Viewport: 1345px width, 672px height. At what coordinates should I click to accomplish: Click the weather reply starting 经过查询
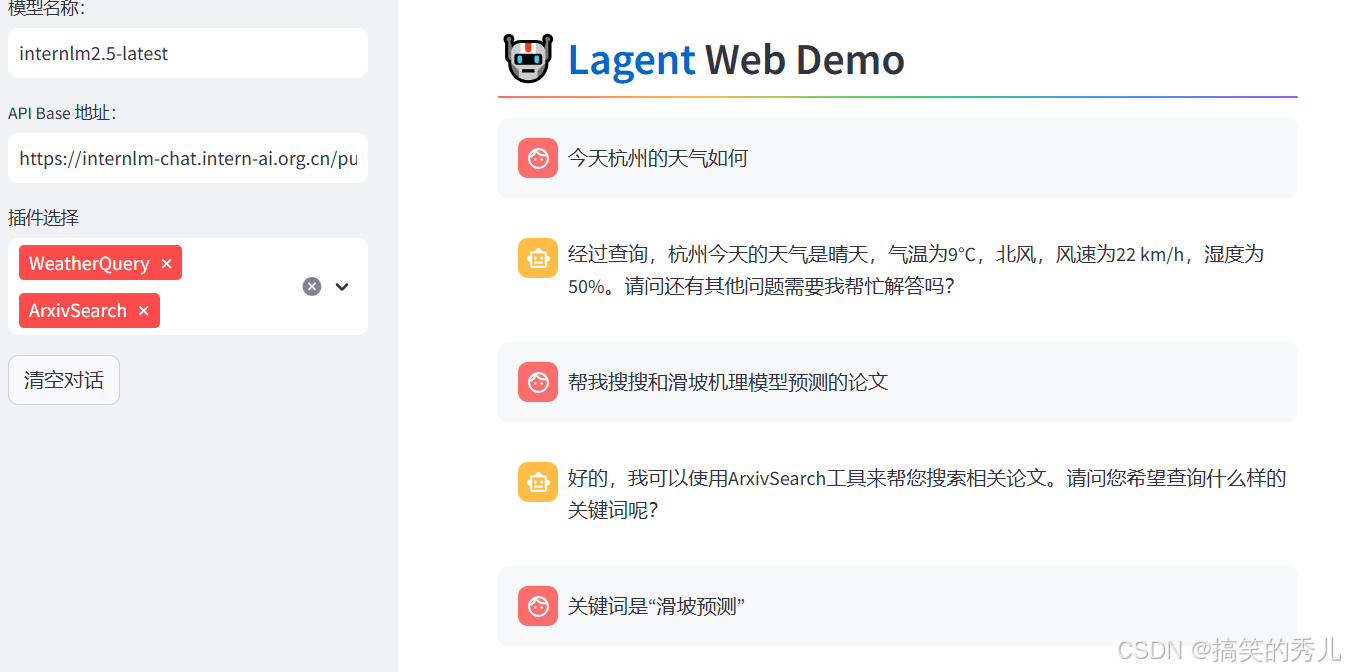pos(916,270)
